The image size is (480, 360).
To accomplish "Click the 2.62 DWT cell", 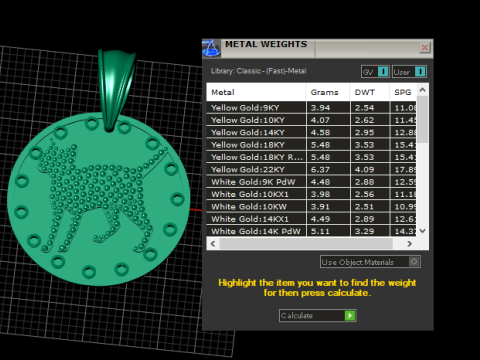I will point(370,120).
